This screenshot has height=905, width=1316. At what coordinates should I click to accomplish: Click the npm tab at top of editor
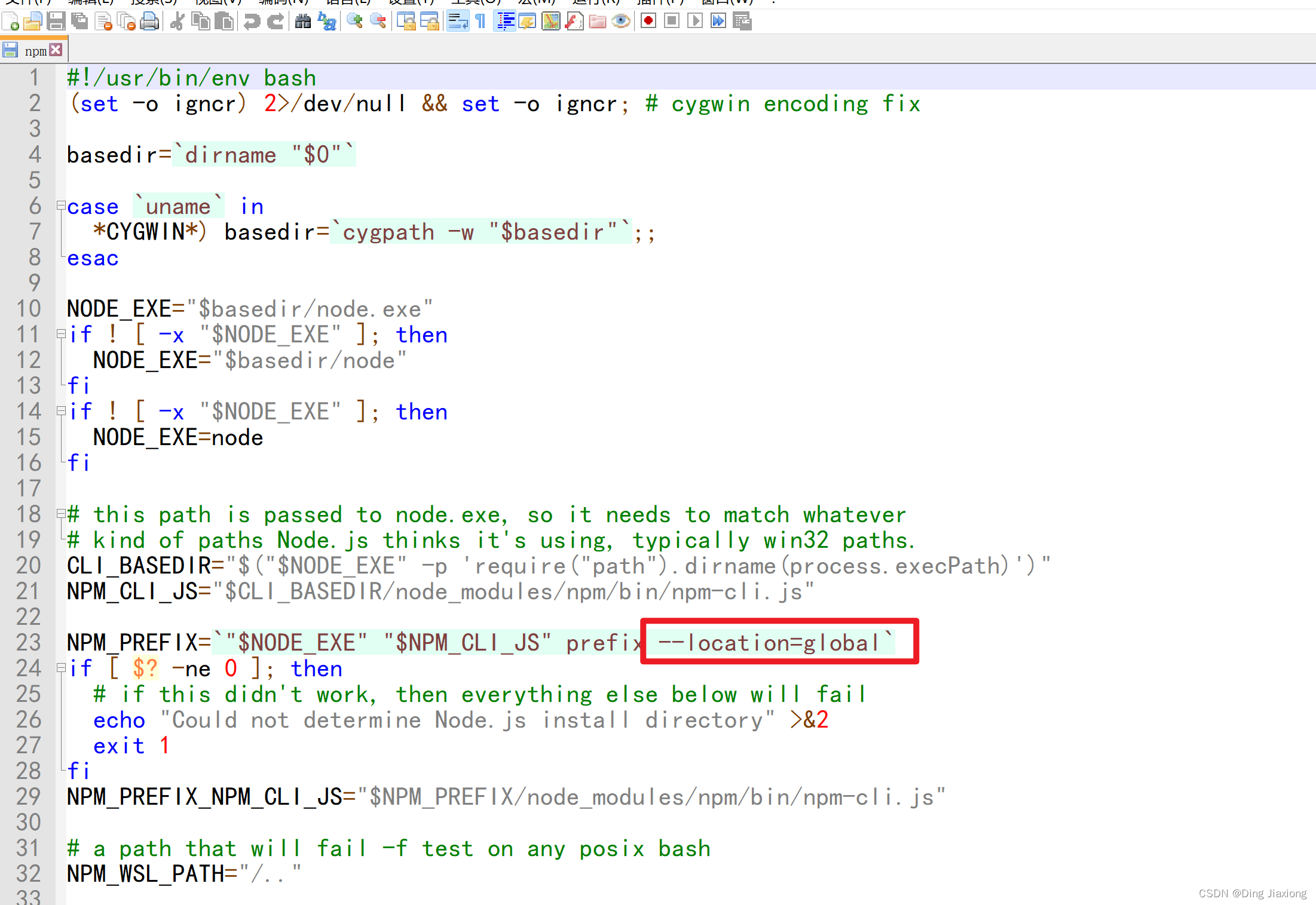[34, 50]
